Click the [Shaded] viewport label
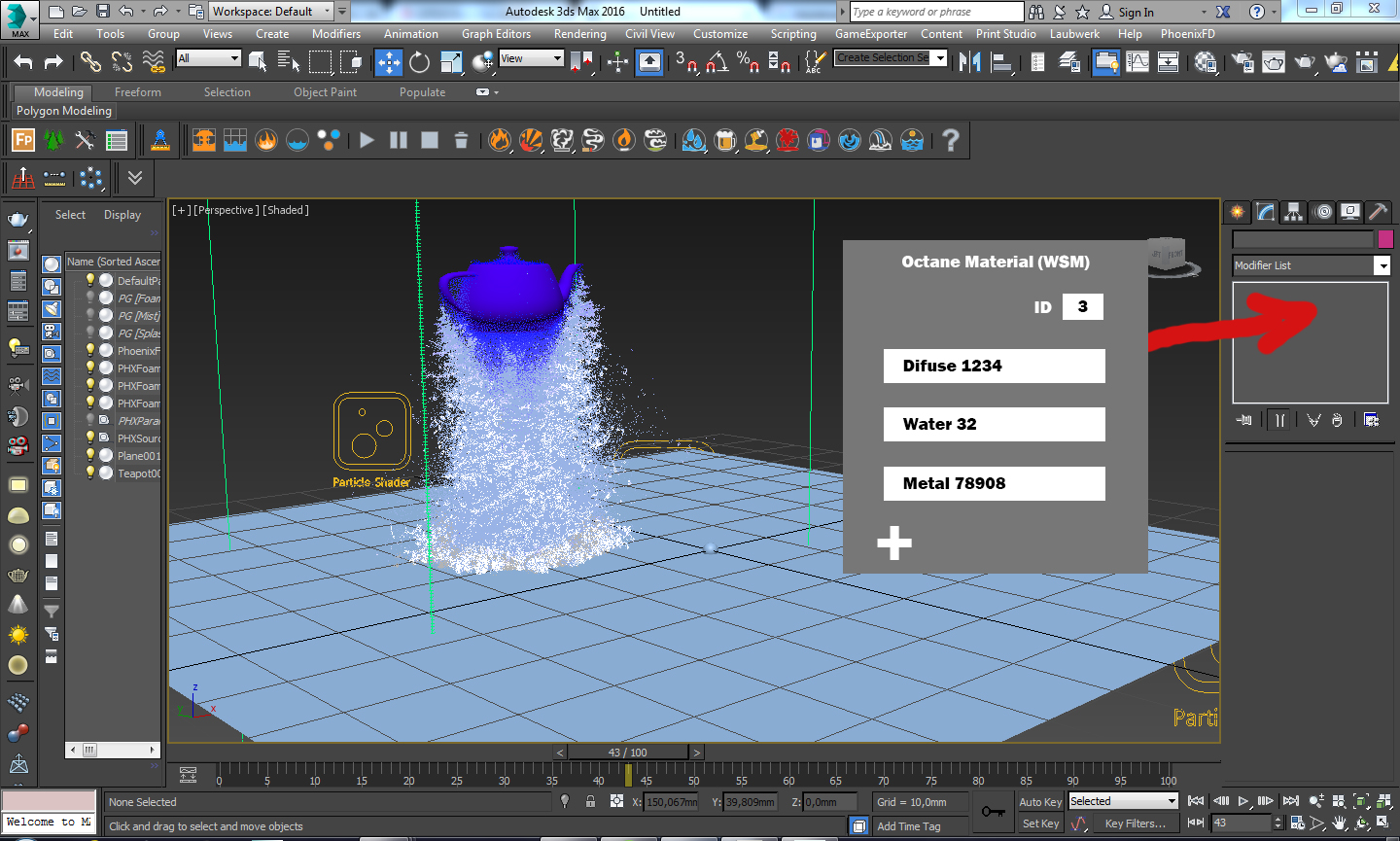This screenshot has height=841, width=1400. point(286,210)
